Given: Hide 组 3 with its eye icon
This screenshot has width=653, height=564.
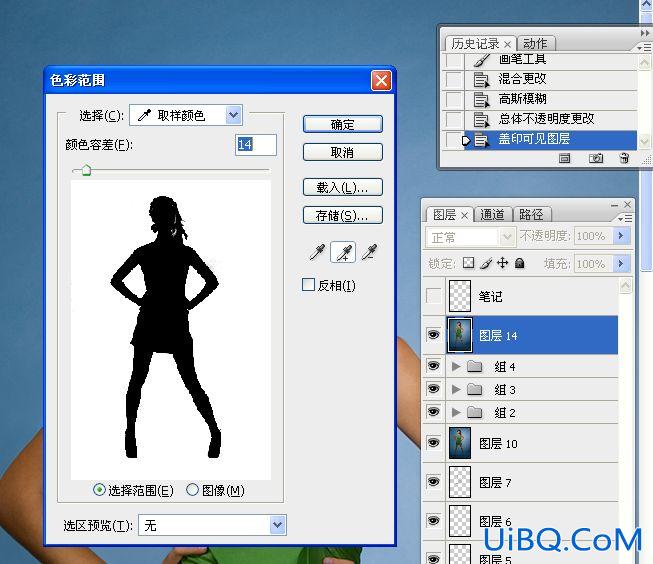Looking at the screenshot, I should 434,389.
